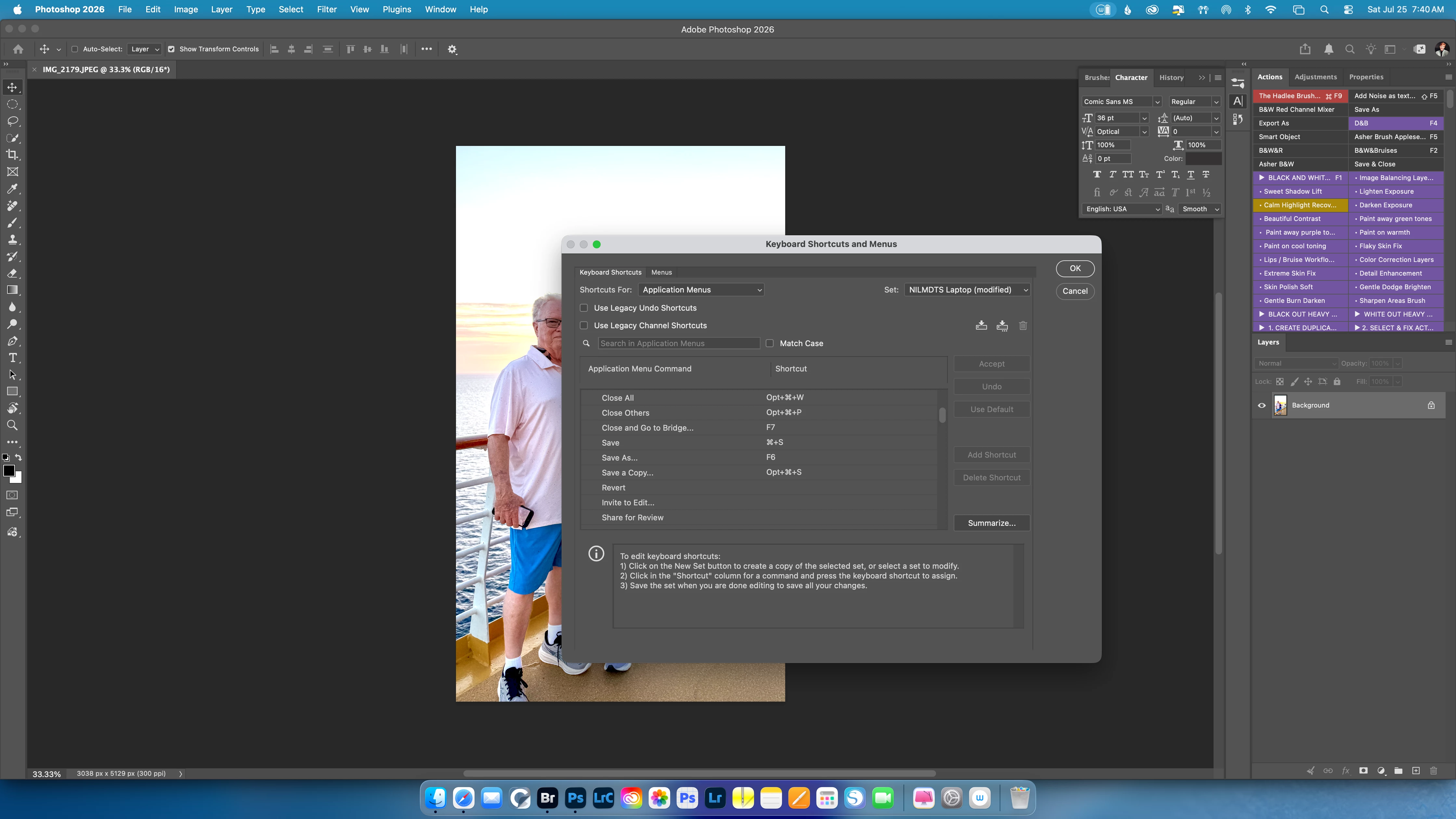This screenshot has height=819, width=1456.
Task: Delete the current shortcut set trash icon
Action: (1023, 326)
